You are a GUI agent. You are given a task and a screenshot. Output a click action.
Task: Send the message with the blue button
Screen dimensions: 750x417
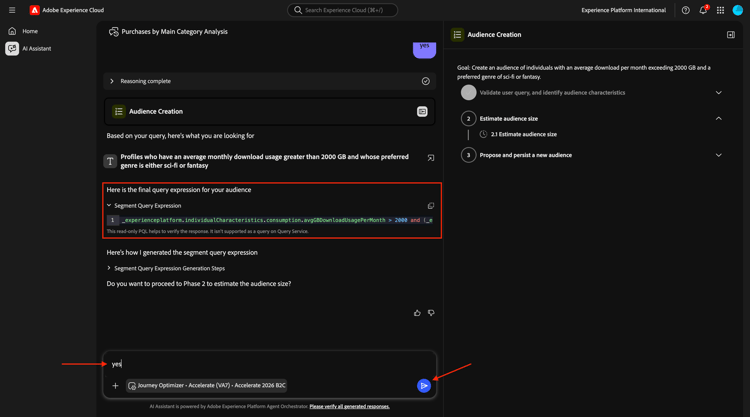tap(424, 385)
